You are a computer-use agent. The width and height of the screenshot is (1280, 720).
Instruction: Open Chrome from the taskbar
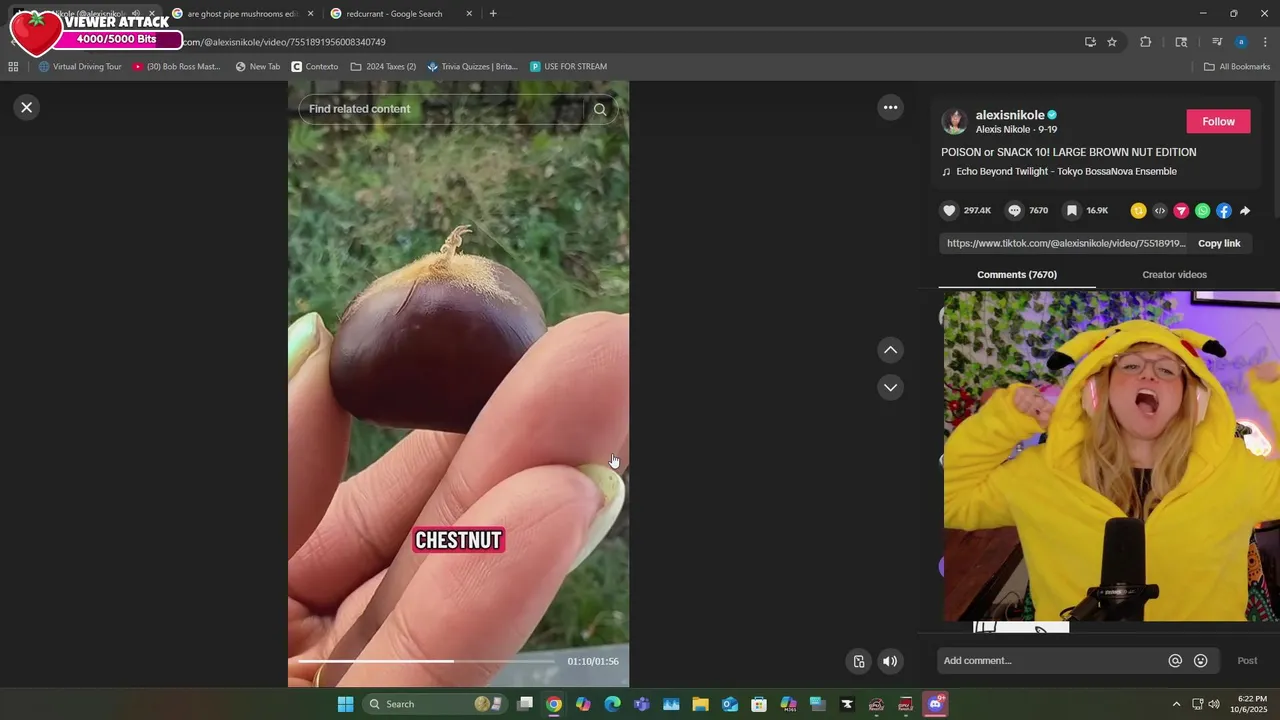tap(554, 704)
